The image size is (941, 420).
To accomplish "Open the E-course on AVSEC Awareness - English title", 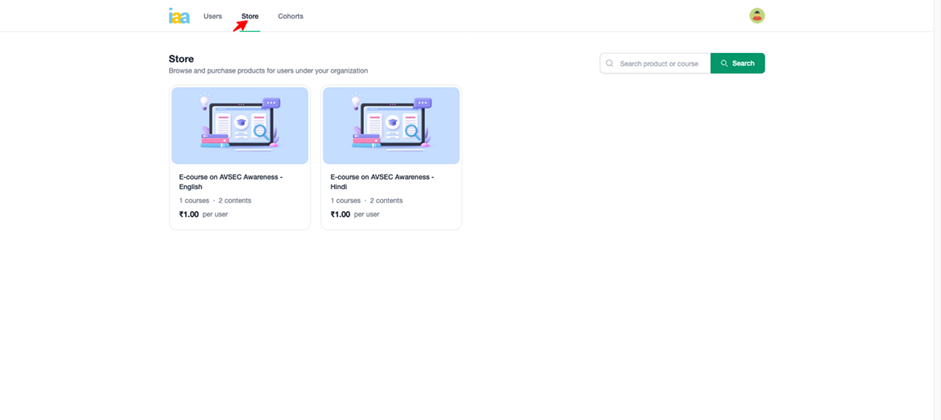I will pos(230,181).
